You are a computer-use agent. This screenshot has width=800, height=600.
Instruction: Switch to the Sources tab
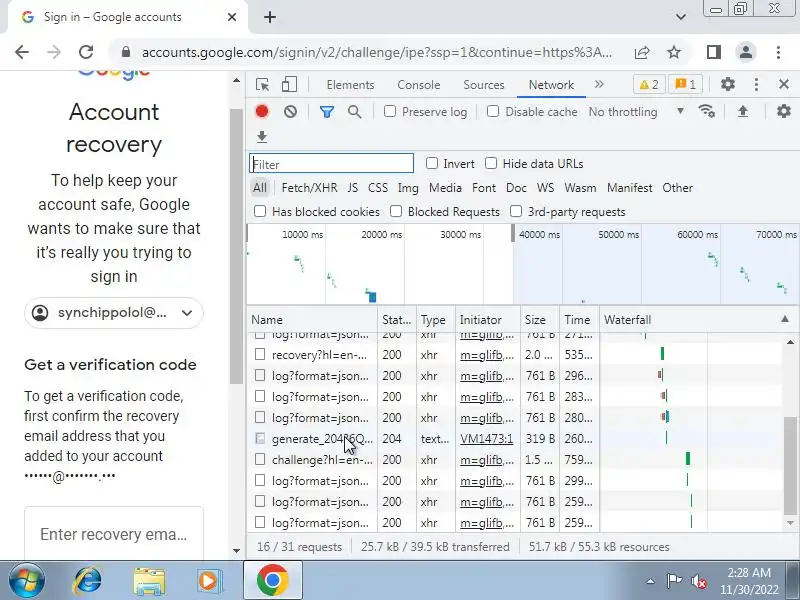[484, 85]
